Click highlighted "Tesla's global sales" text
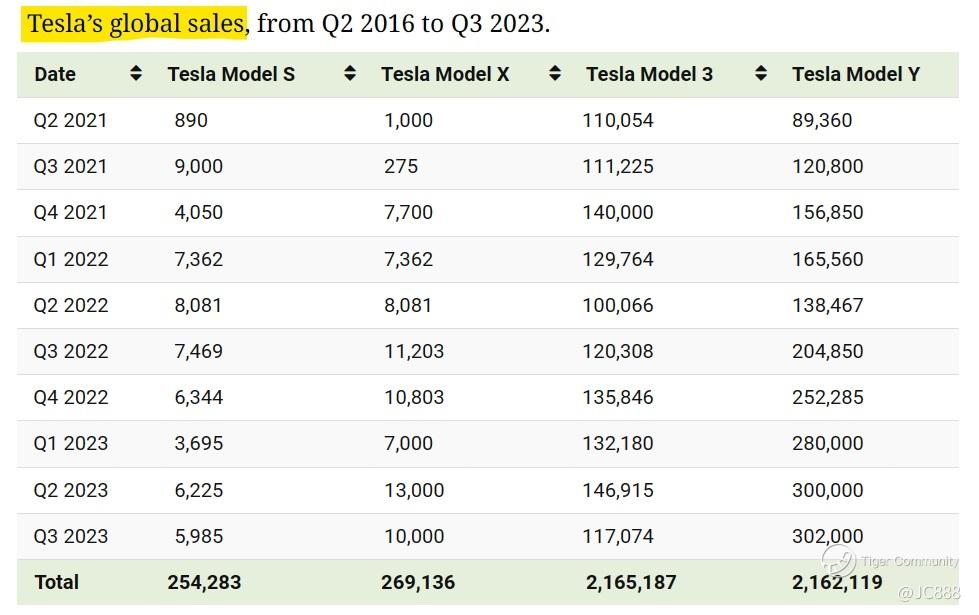This screenshot has width=979, height=615. [x=135, y=24]
